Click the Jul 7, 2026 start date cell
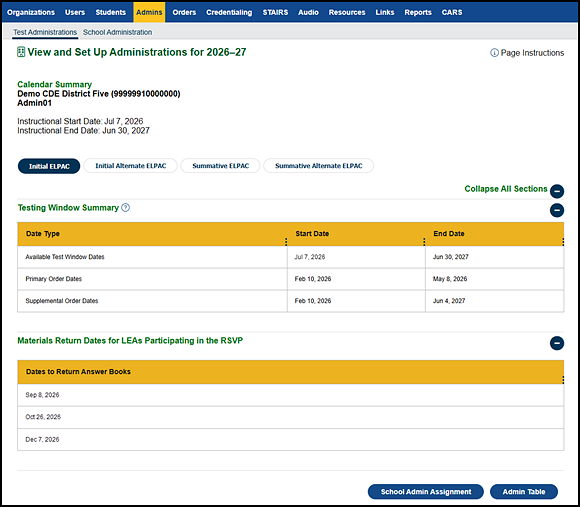 [356, 257]
